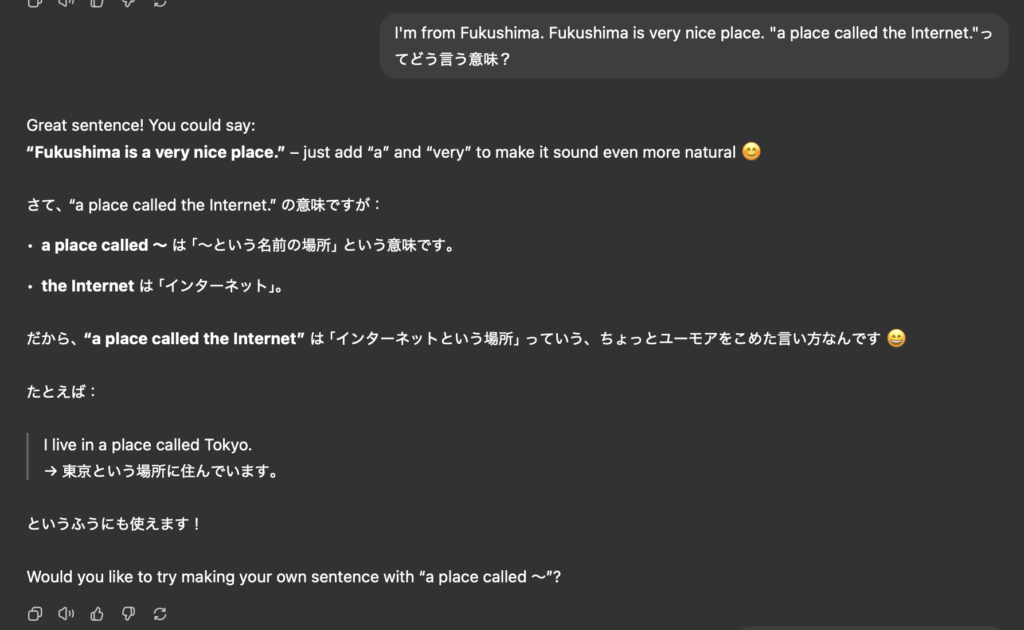Click bold "Fukushima is a very nice place."
Viewport: 1024px width, 630px height.
(x=155, y=152)
